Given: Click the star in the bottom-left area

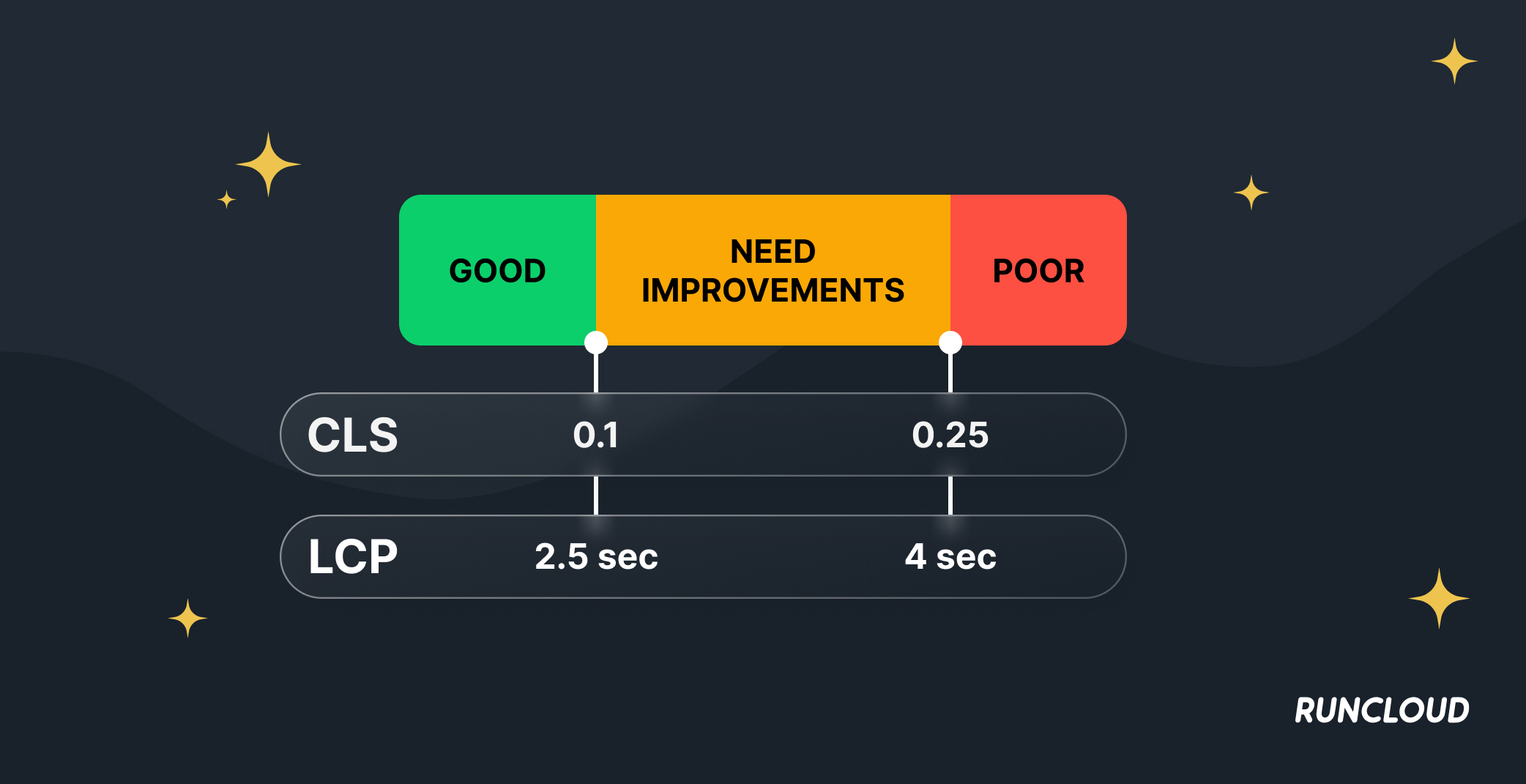Looking at the screenshot, I should [187, 618].
